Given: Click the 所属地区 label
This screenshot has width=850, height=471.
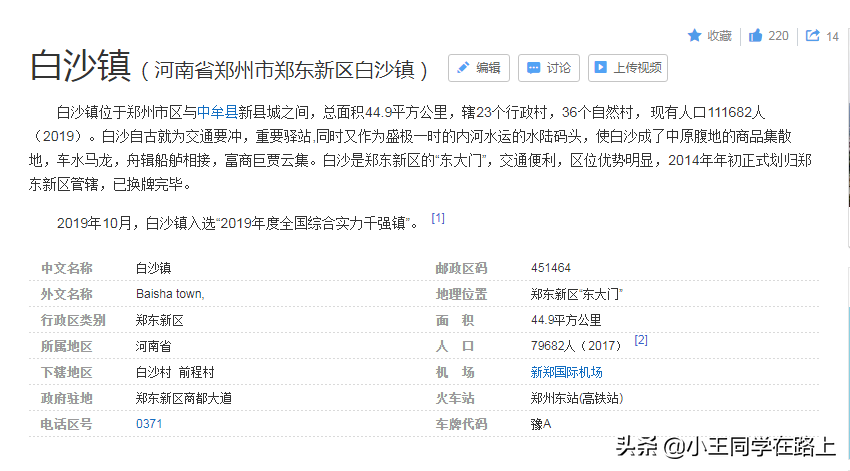Looking at the screenshot, I should [67, 346].
